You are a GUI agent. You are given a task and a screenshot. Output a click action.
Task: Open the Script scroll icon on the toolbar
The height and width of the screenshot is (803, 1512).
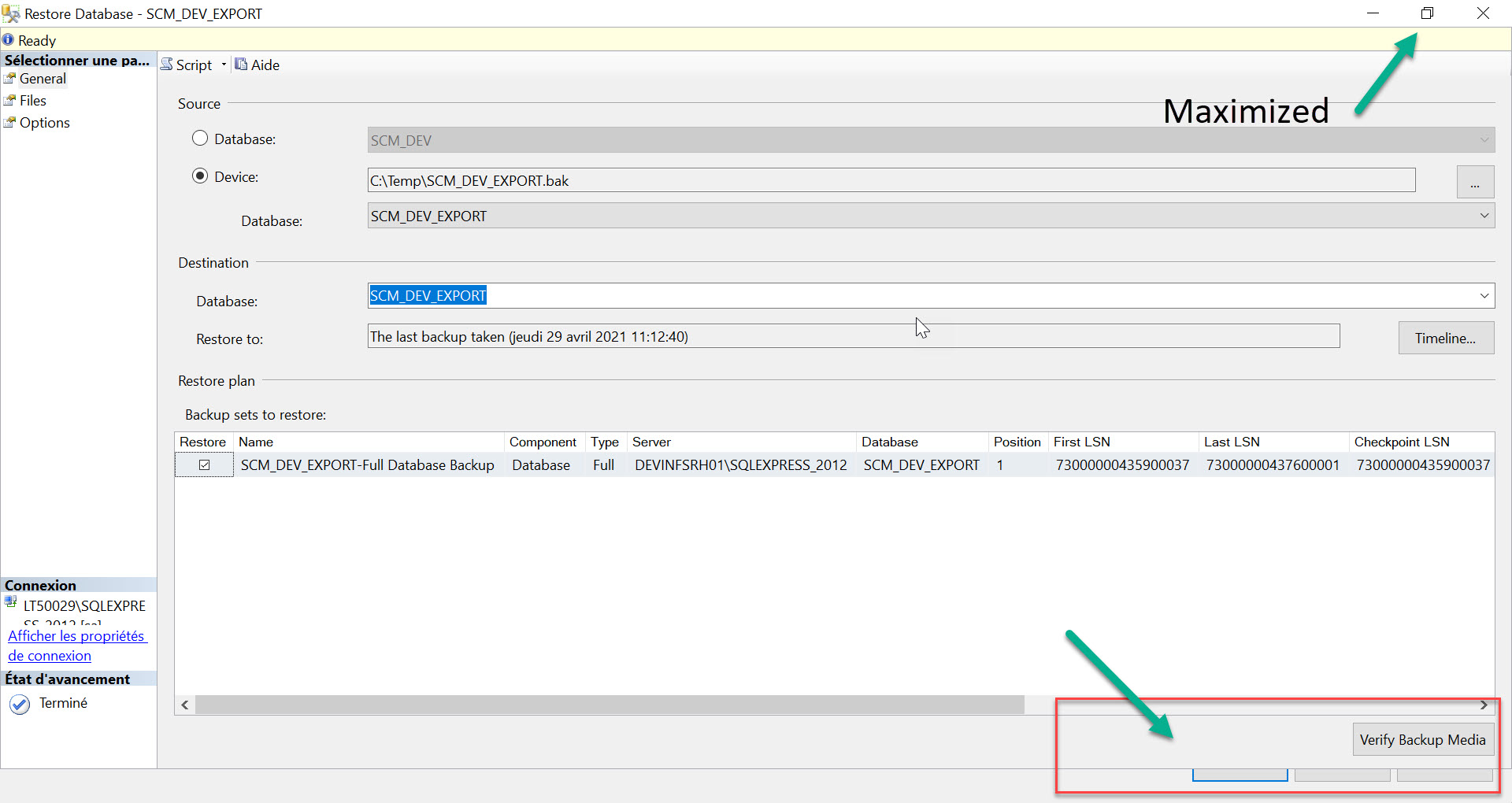click(x=165, y=65)
